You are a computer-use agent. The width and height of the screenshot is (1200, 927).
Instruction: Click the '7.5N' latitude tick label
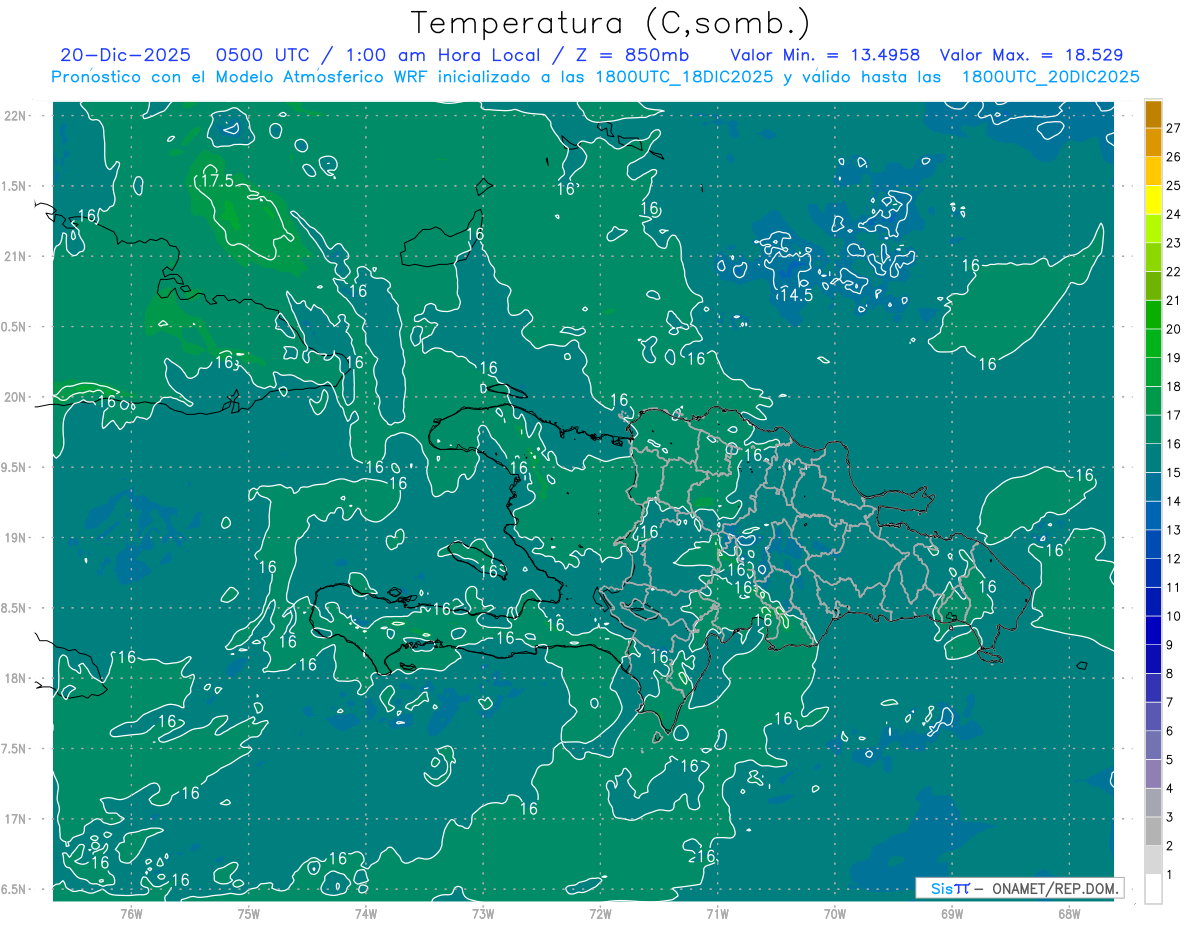click(14, 749)
